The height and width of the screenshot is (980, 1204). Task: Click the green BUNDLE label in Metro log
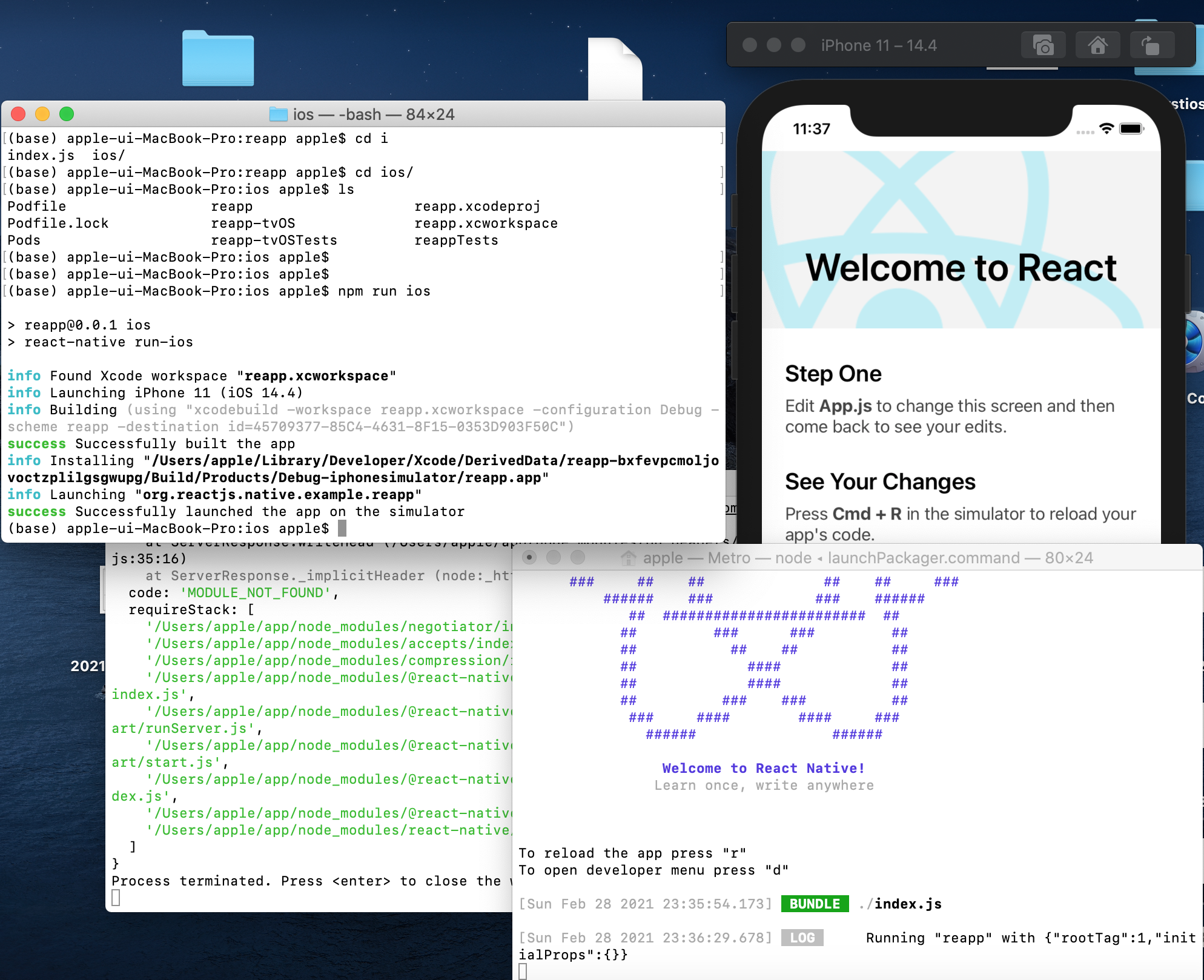pyautogui.click(x=815, y=904)
